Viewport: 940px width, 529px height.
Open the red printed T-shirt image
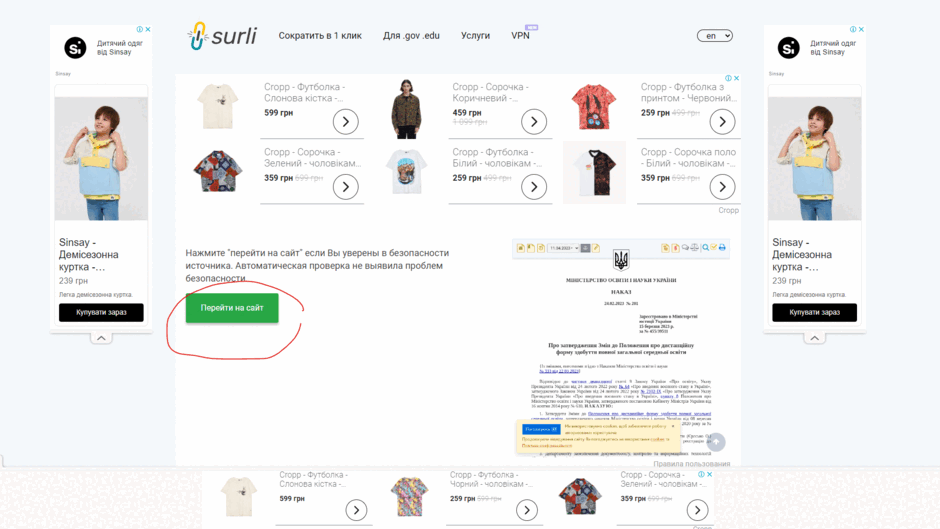coord(593,107)
